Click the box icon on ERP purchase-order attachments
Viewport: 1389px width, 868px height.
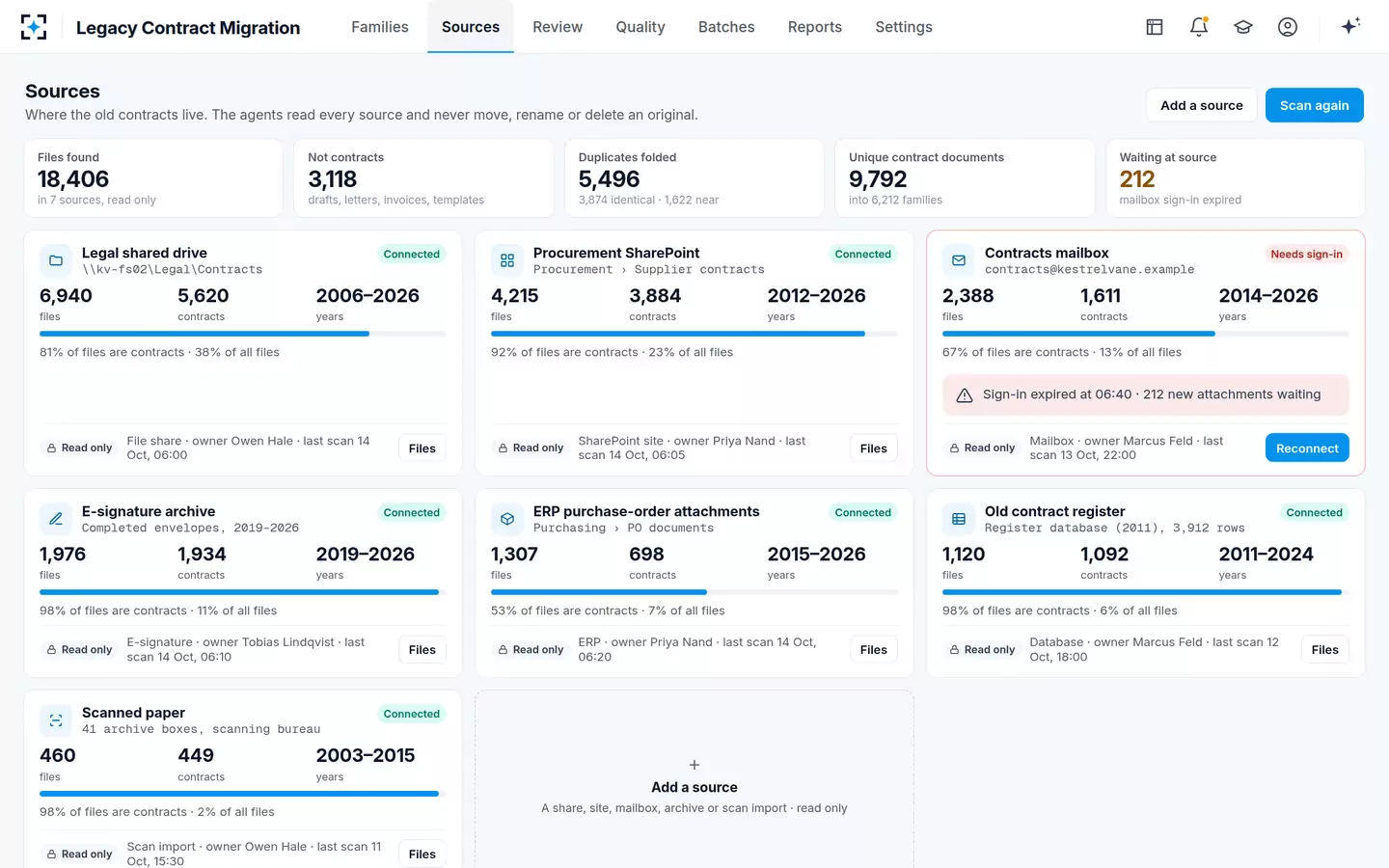(x=507, y=519)
